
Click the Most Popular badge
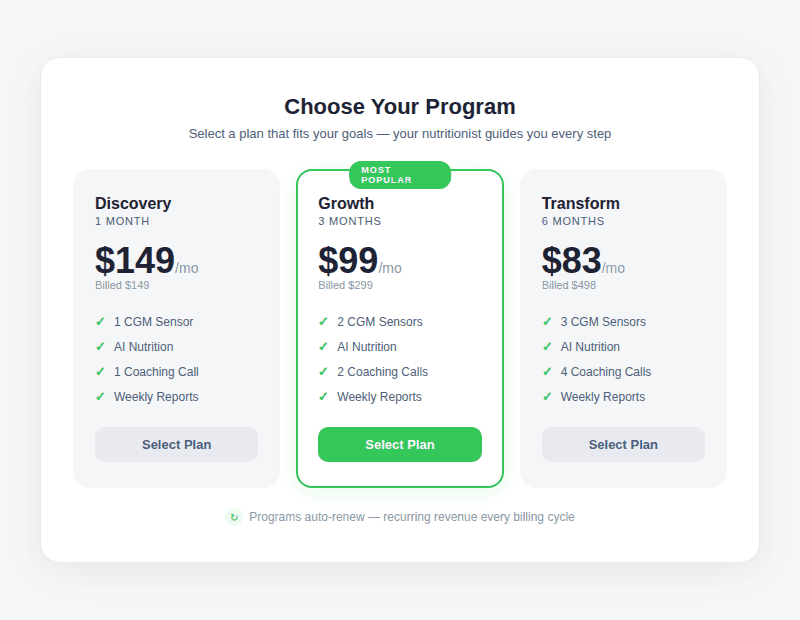click(400, 175)
